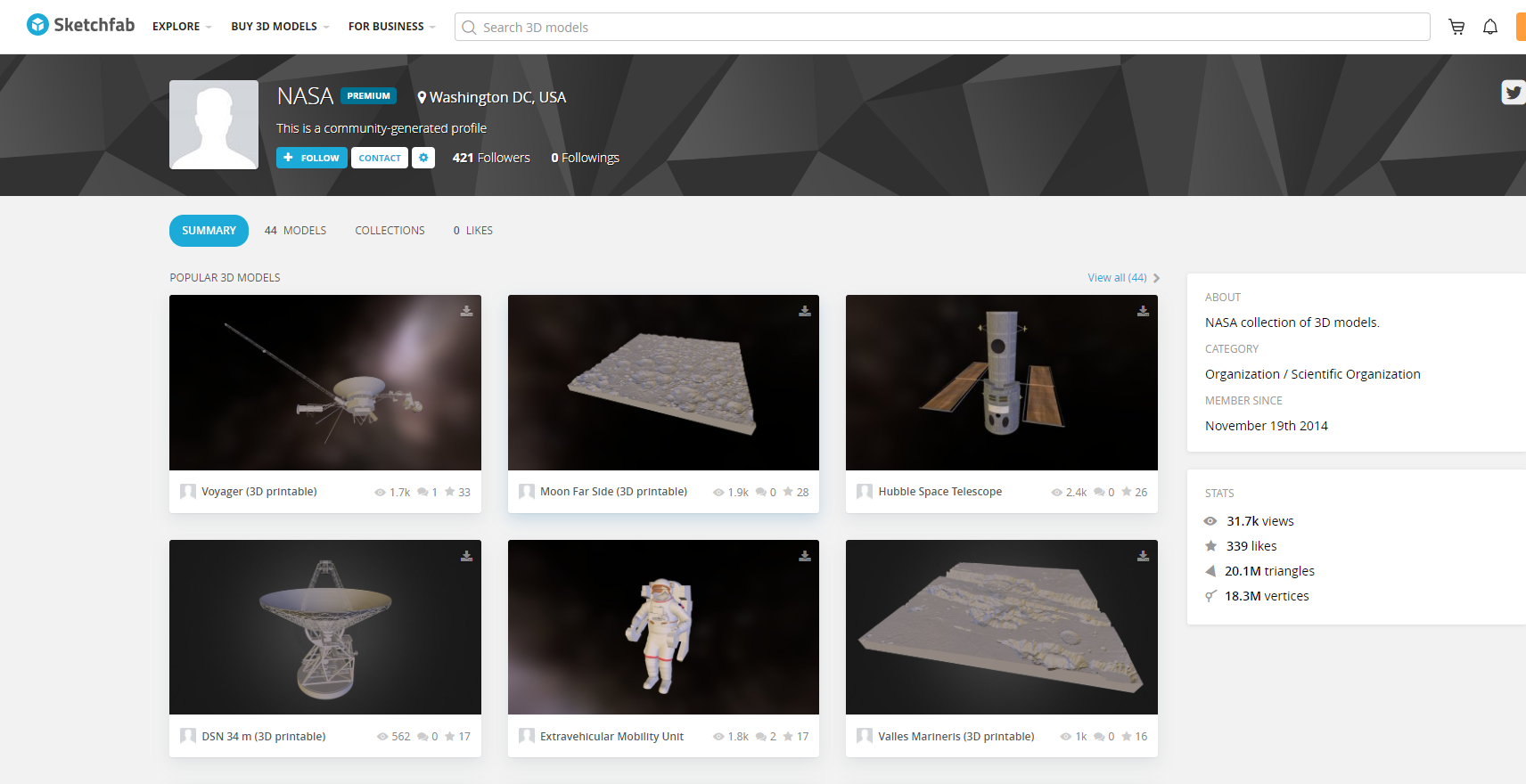1526x784 pixels.
Task: View the 421 Followers list
Action: [x=491, y=158]
